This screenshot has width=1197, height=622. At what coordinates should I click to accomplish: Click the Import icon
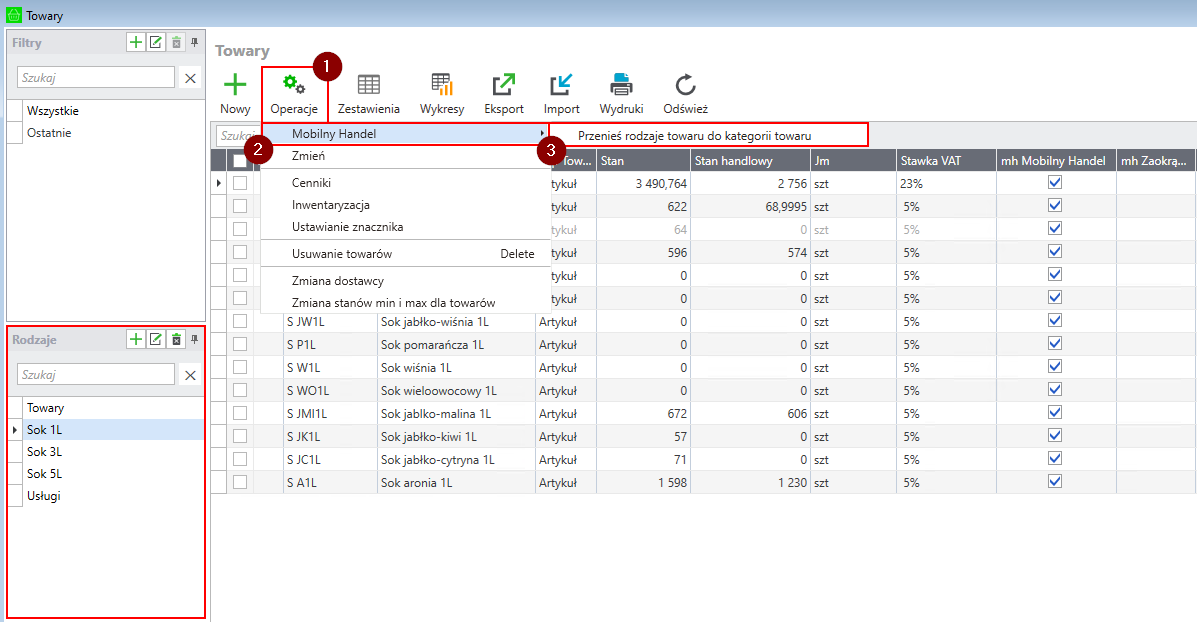(x=561, y=86)
